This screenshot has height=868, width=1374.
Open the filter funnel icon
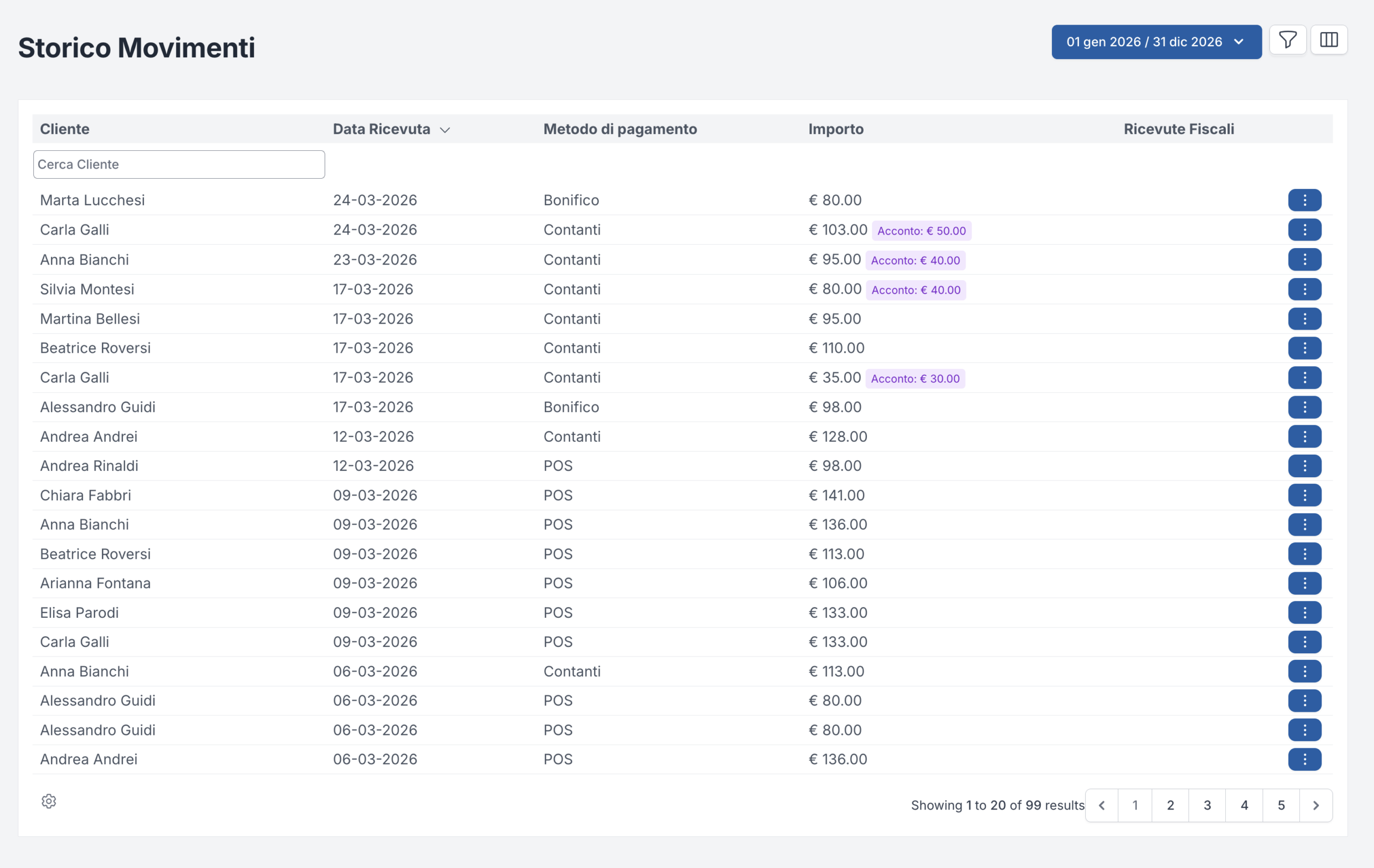coord(1287,40)
